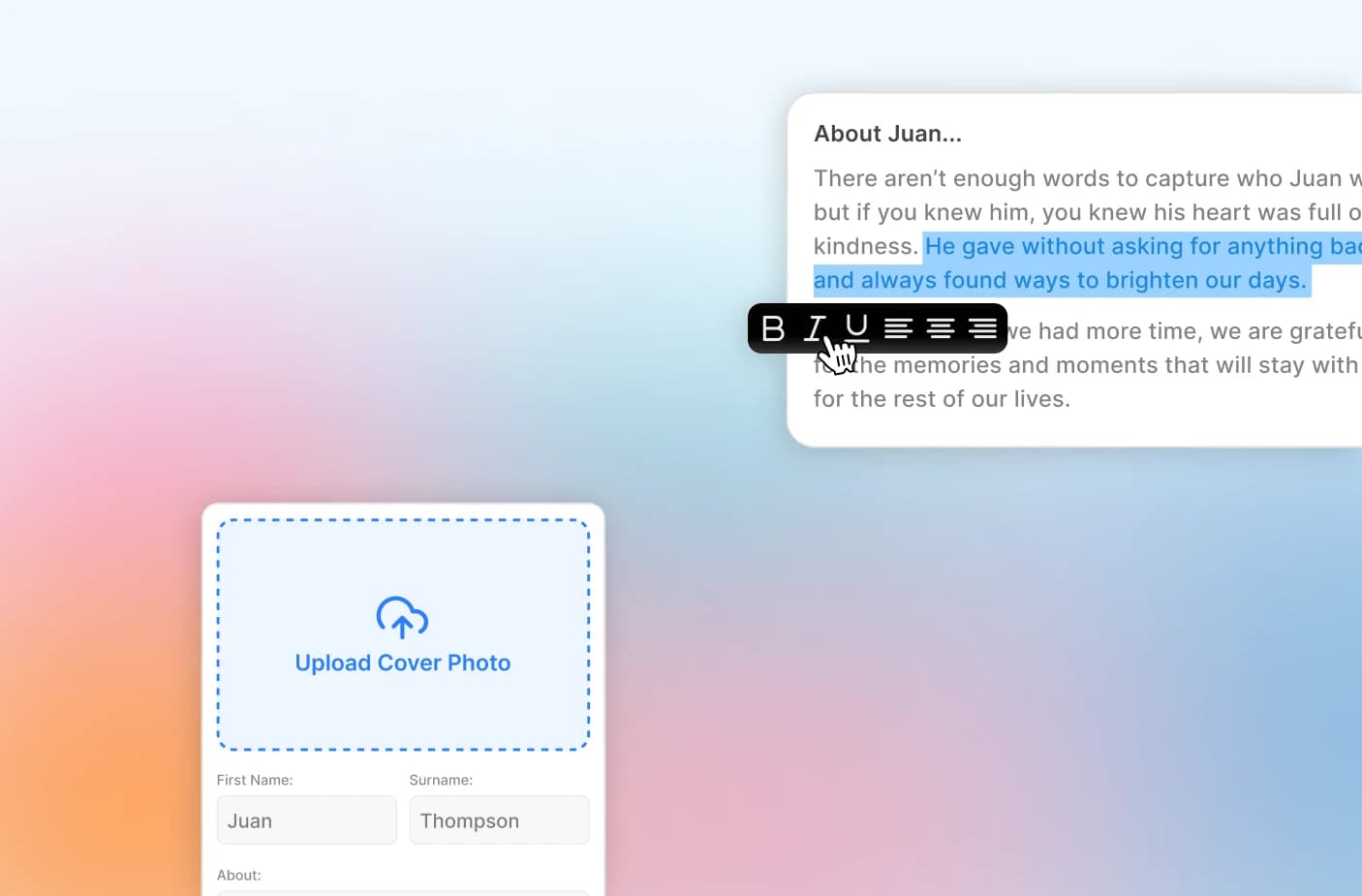Toggle bold formatting in the text toolbar
The height and width of the screenshot is (896, 1362).
click(773, 328)
